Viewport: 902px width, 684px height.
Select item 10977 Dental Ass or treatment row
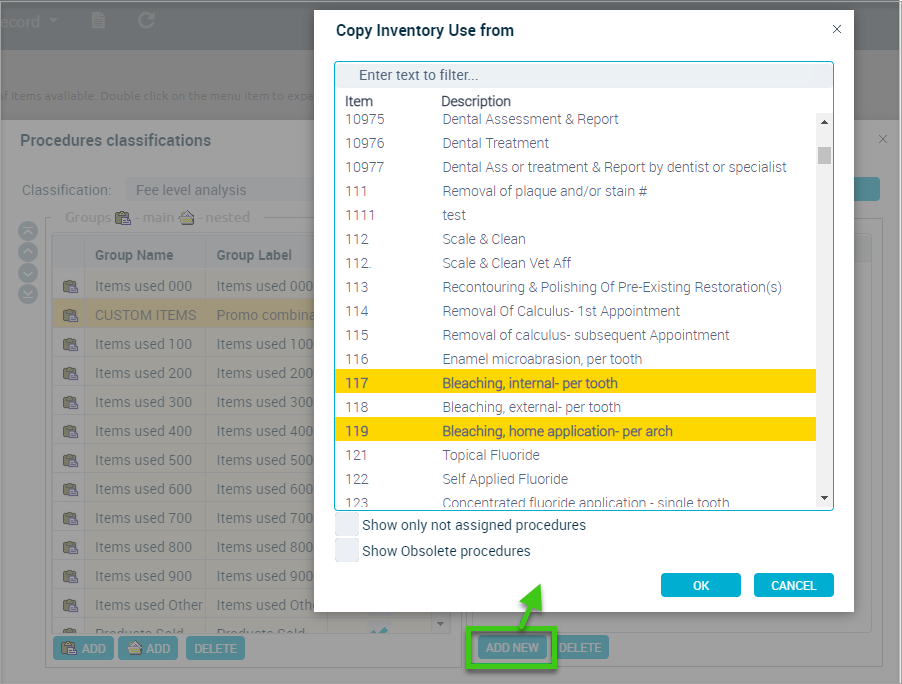point(575,167)
